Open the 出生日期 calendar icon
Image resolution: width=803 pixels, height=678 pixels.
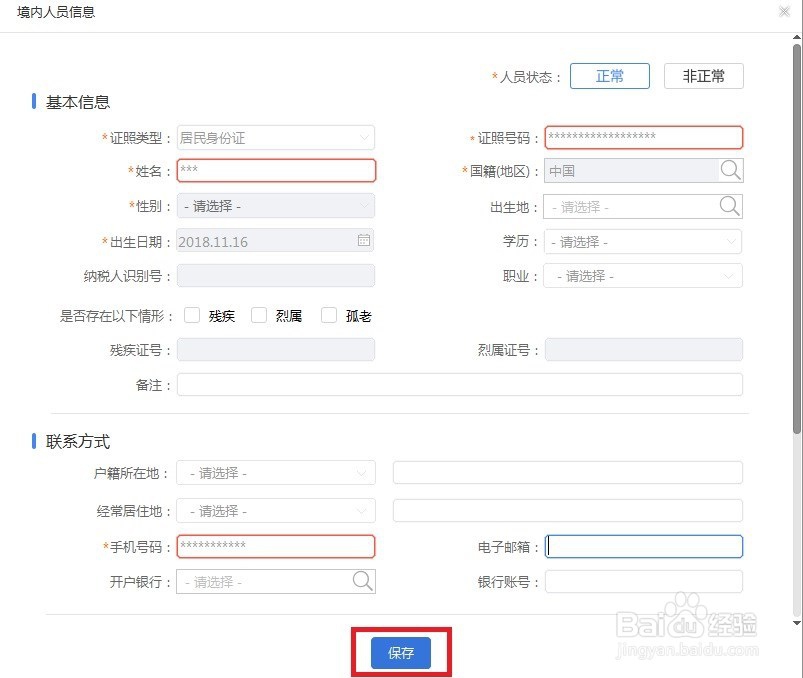point(364,240)
